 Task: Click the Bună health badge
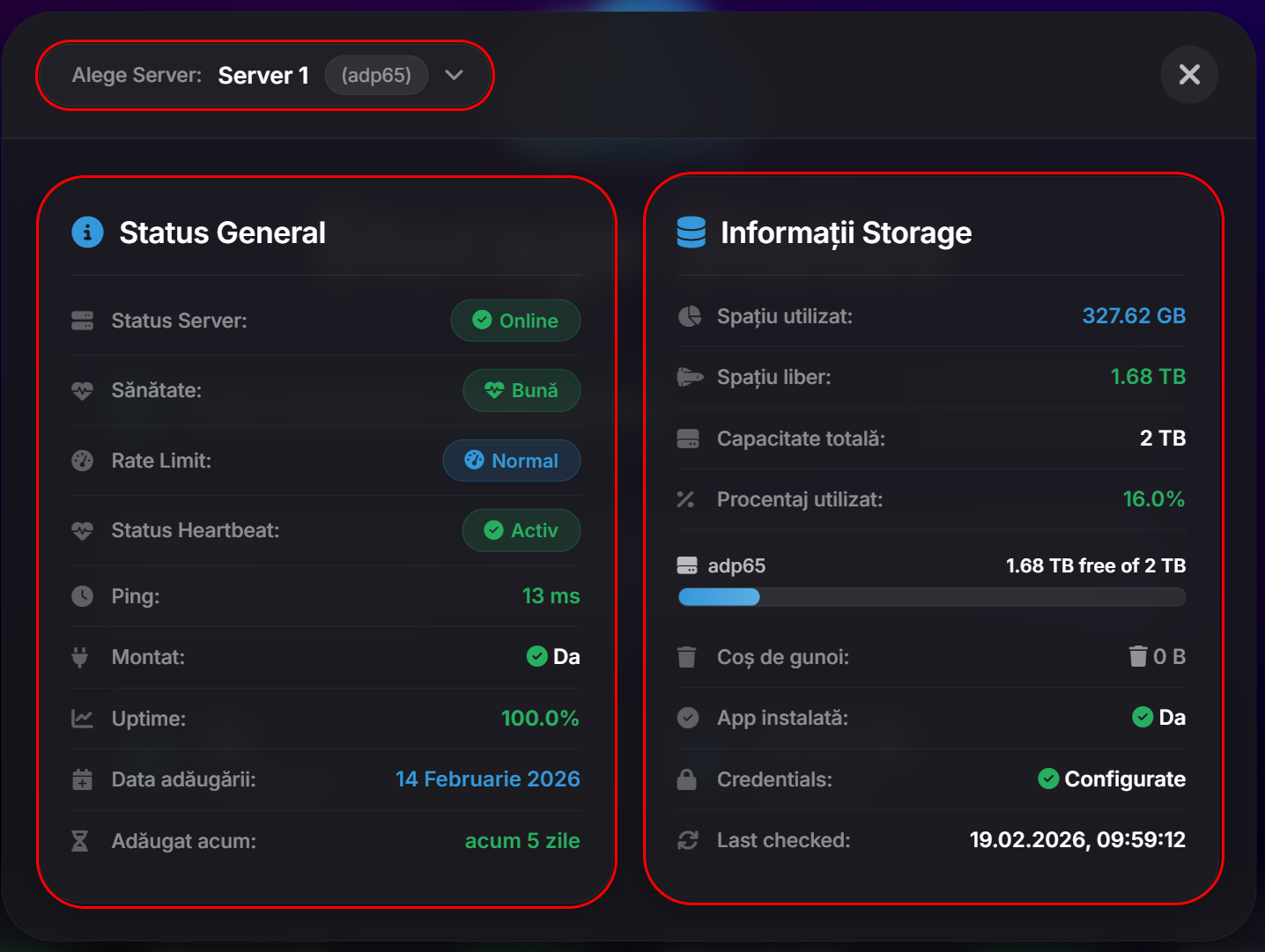522,390
